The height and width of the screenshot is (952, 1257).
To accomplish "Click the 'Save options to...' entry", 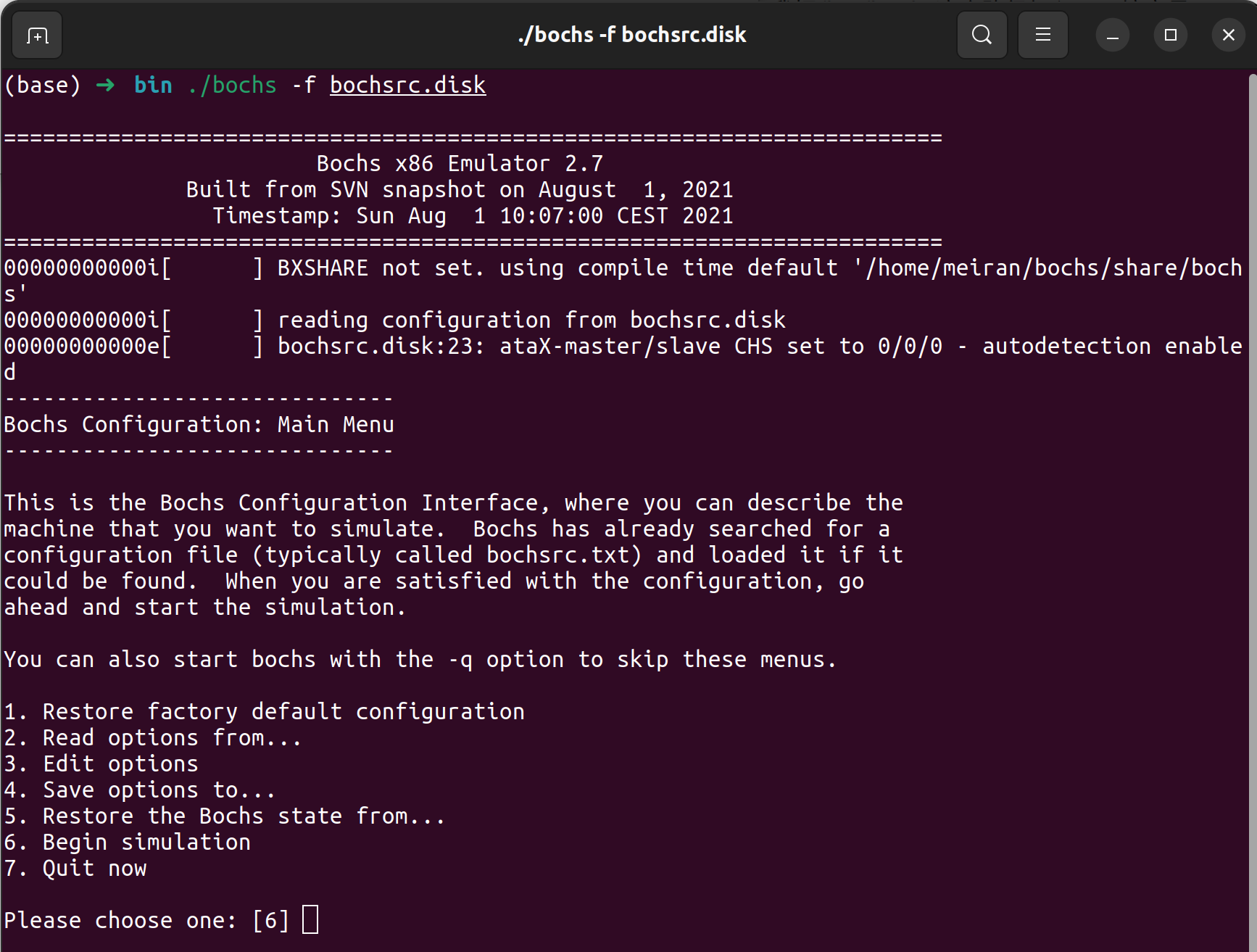I will [158, 790].
